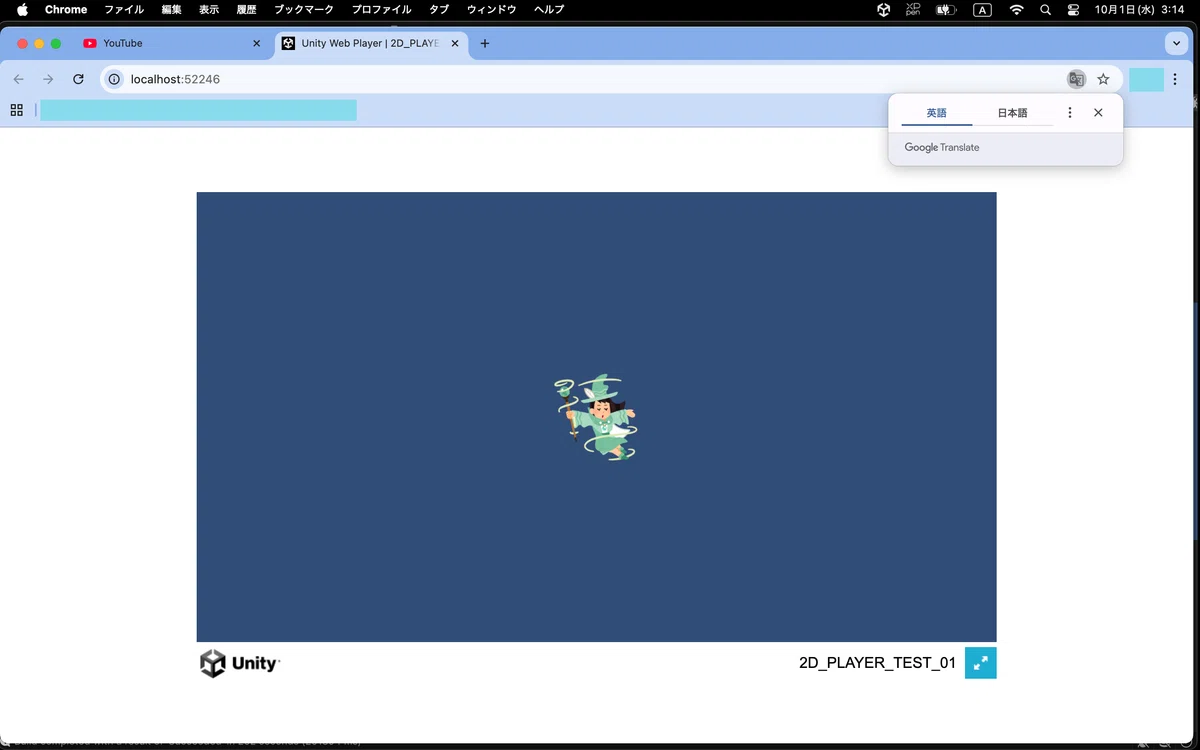Click the XP-Pen menu bar icon
Screen dimensions: 1200x750
[x=913, y=9]
